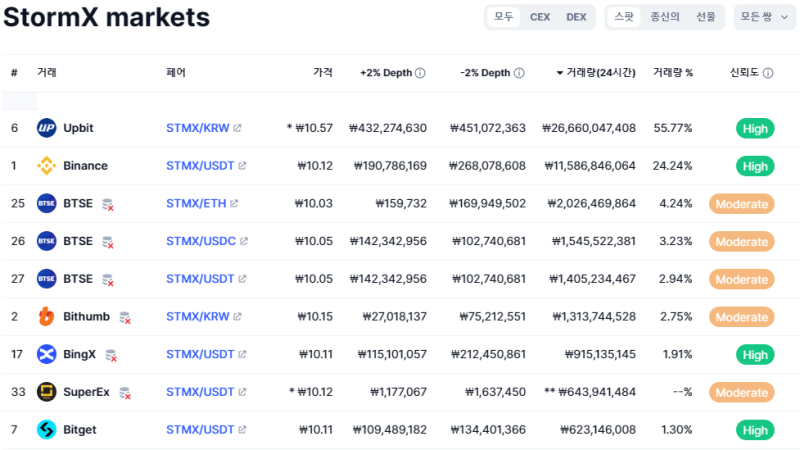Open the BTSE STMX/USDC pair link
The height and width of the screenshot is (450, 800).
point(201,241)
